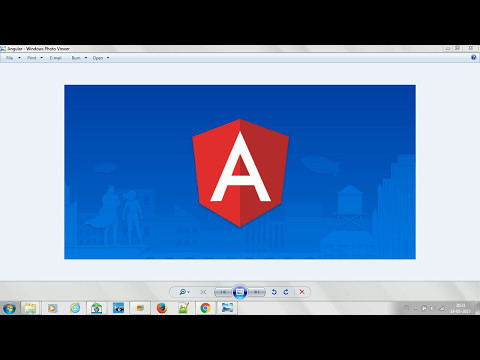The image size is (480, 360).
Task: Go to the next photo
Action: [x=257, y=292]
